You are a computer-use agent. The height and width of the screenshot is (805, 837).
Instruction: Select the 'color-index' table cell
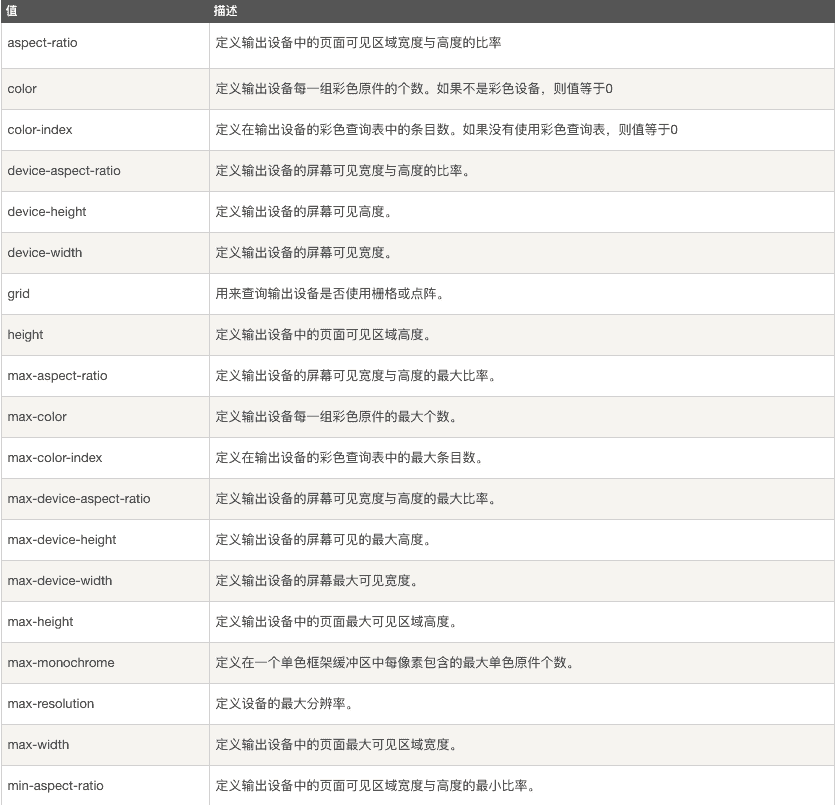point(105,130)
